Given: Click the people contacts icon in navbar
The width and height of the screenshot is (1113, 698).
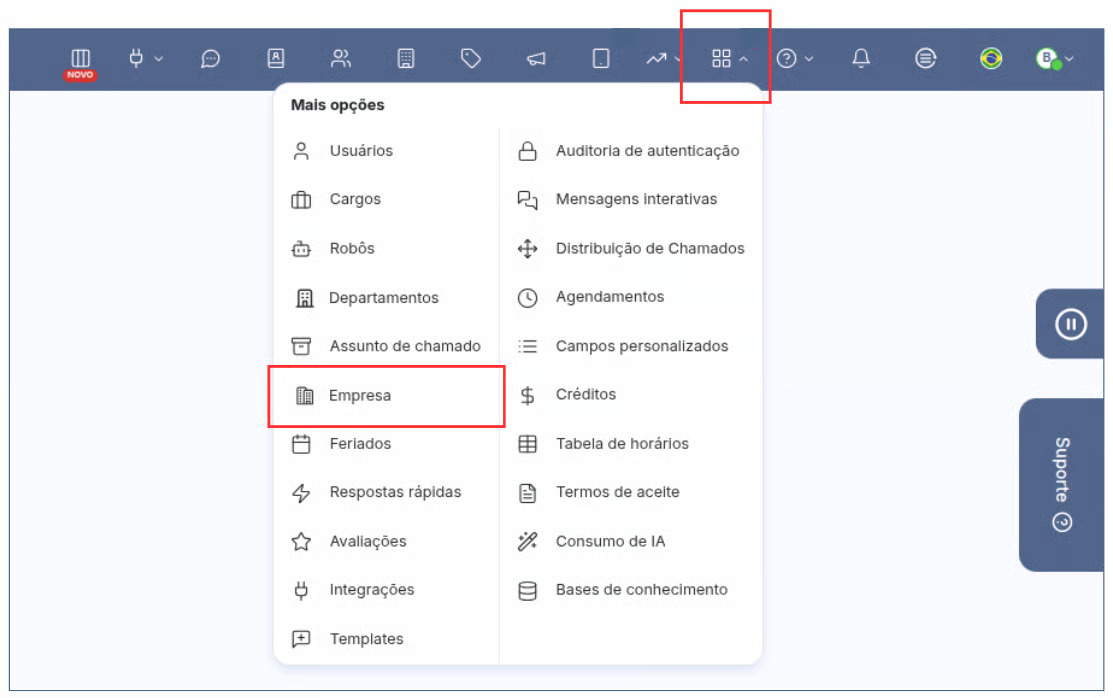Looking at the screenshot, I should (x=341, y=59).
